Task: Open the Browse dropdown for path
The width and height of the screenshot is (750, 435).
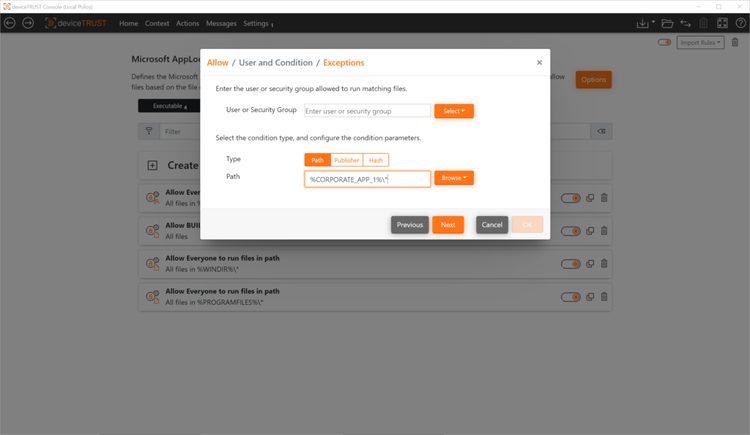Action: point(454,178)
